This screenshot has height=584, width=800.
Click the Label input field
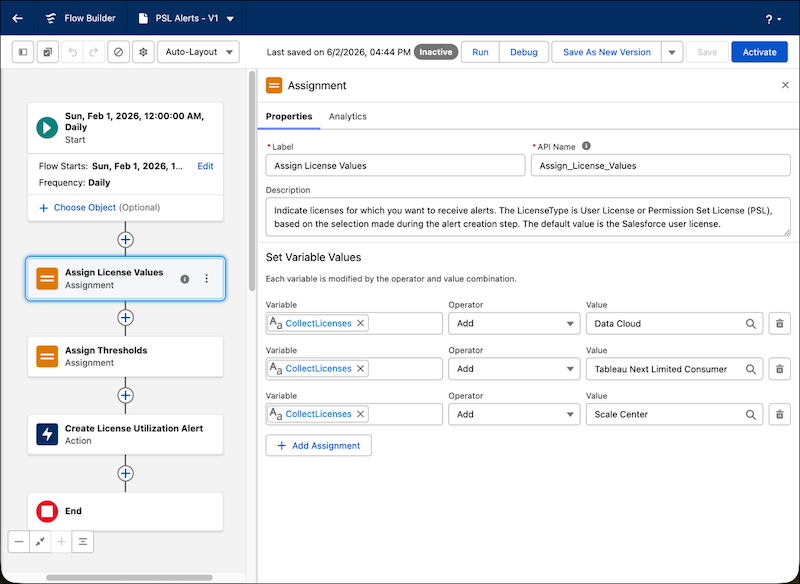coord(395,166)
